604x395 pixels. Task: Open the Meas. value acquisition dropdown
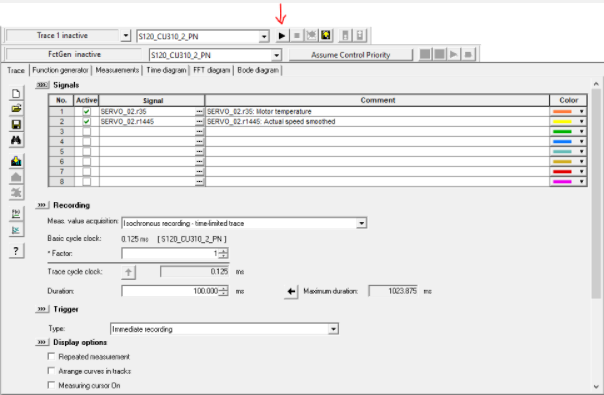coord(361,223)
